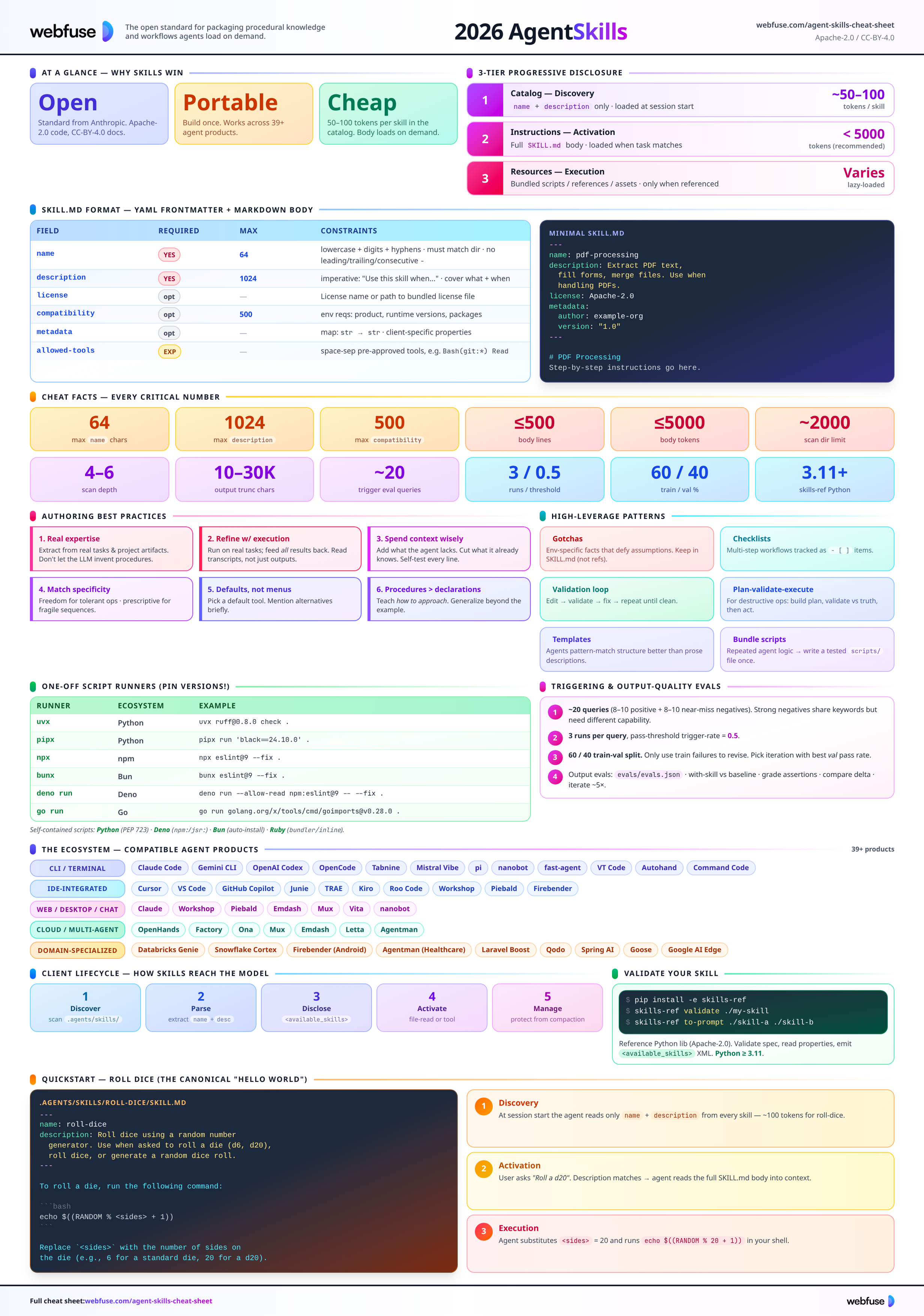Click the Google AI Edge product chip
The height and width of the screenshot is (1316, 924).
(694, 950)
